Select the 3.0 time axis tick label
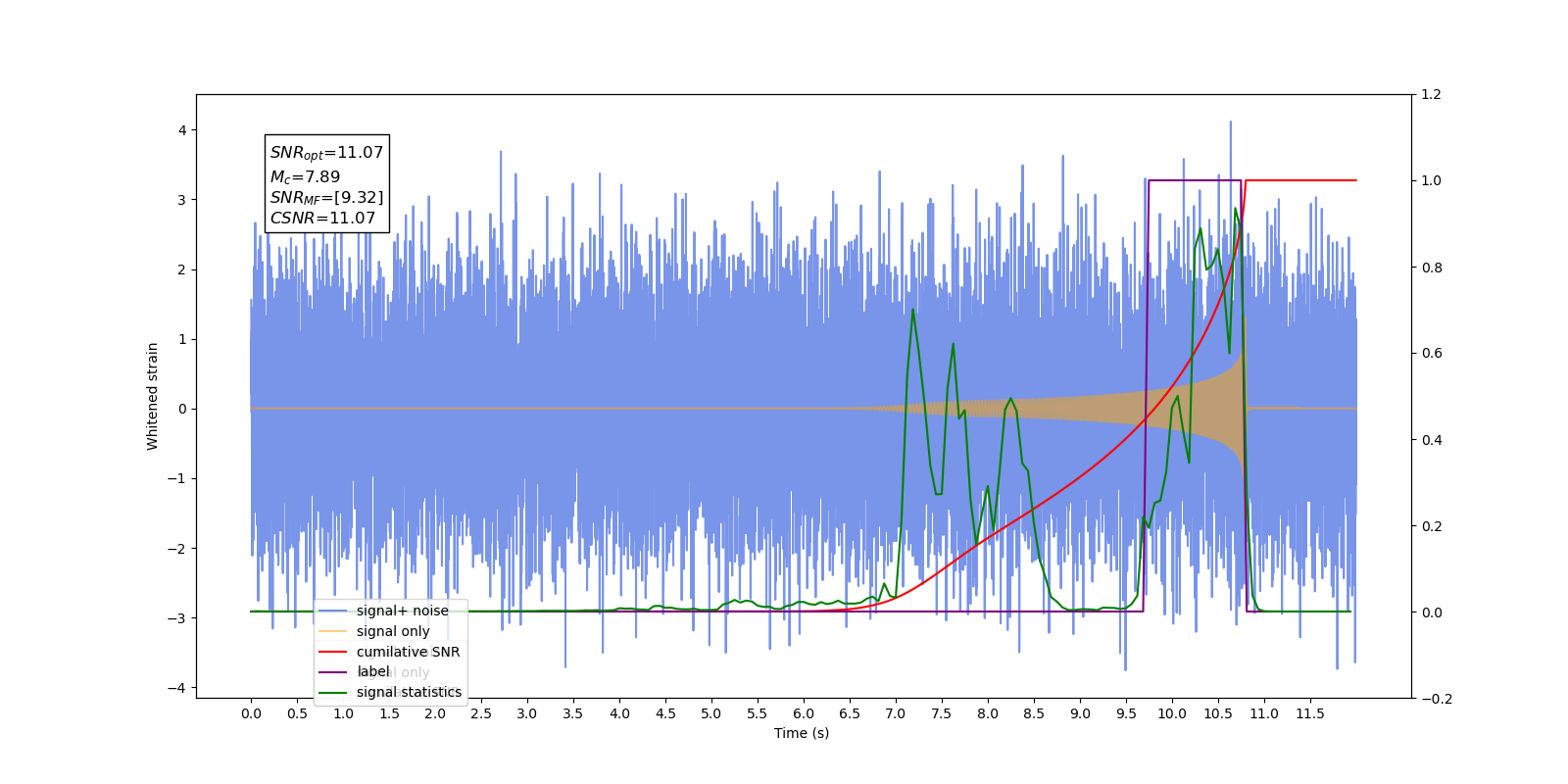 [527, 713]
